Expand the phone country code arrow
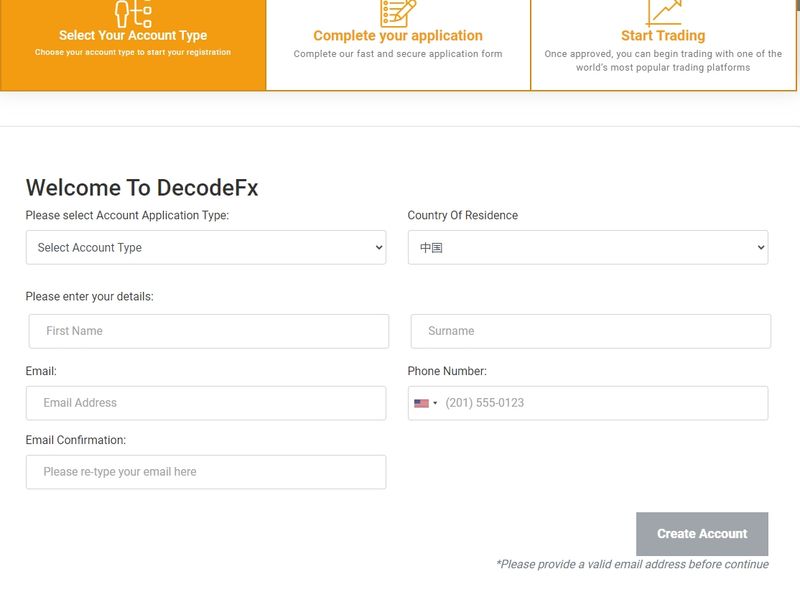 pyautogui.click(x=435, y=403)
